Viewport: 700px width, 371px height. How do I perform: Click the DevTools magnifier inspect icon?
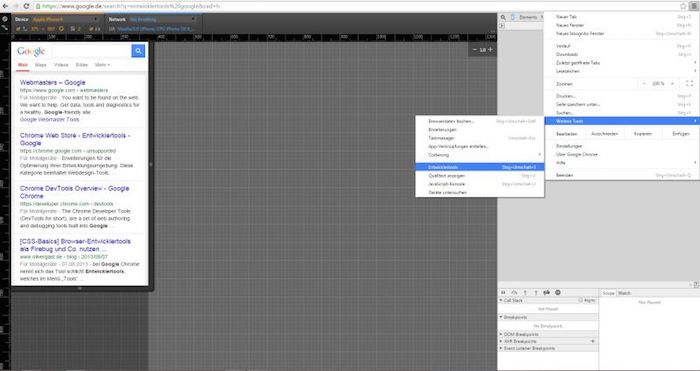(x=503, y=17)
